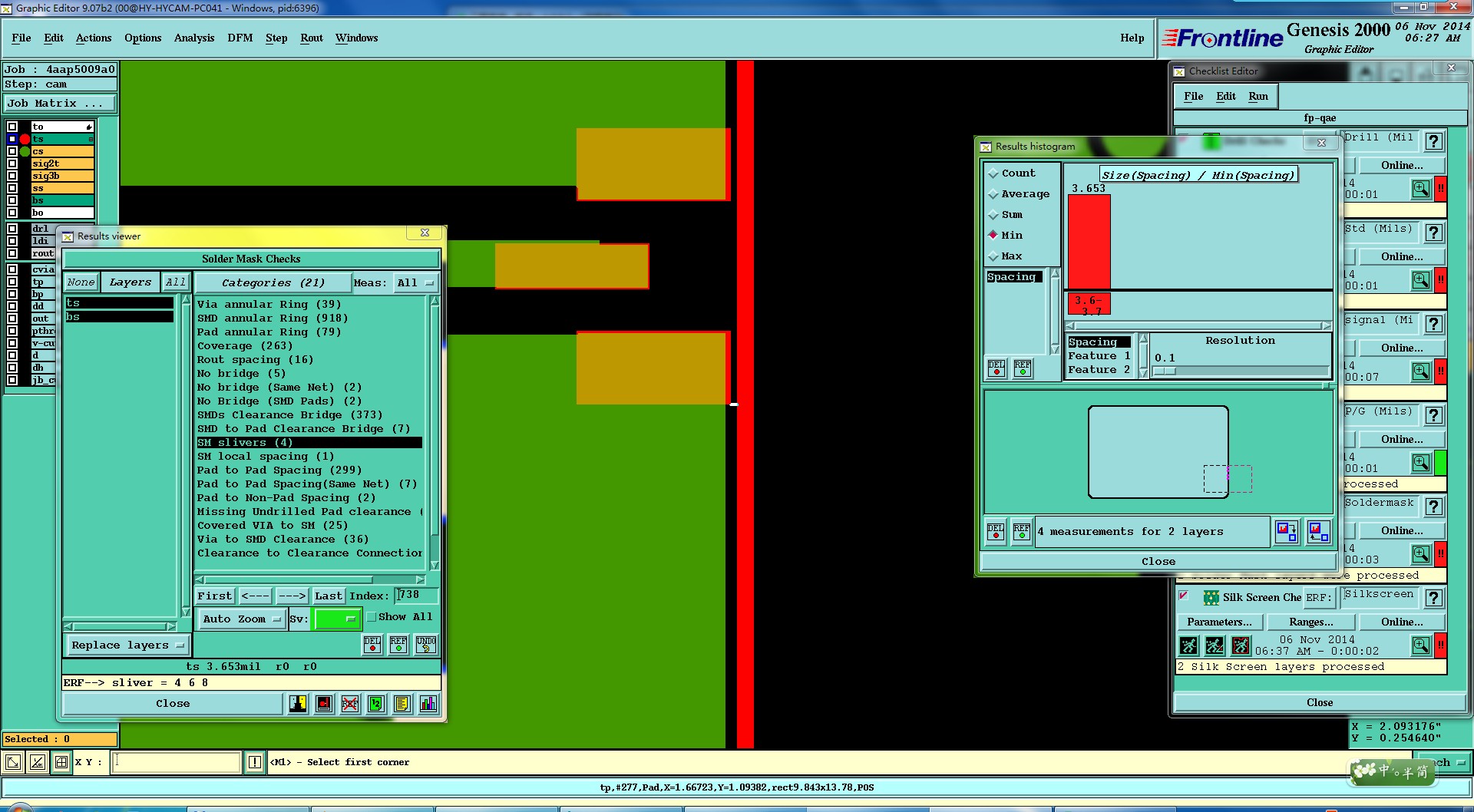Click DEL icon in Results viewer

pyautogui.click(x=372, y=645)
